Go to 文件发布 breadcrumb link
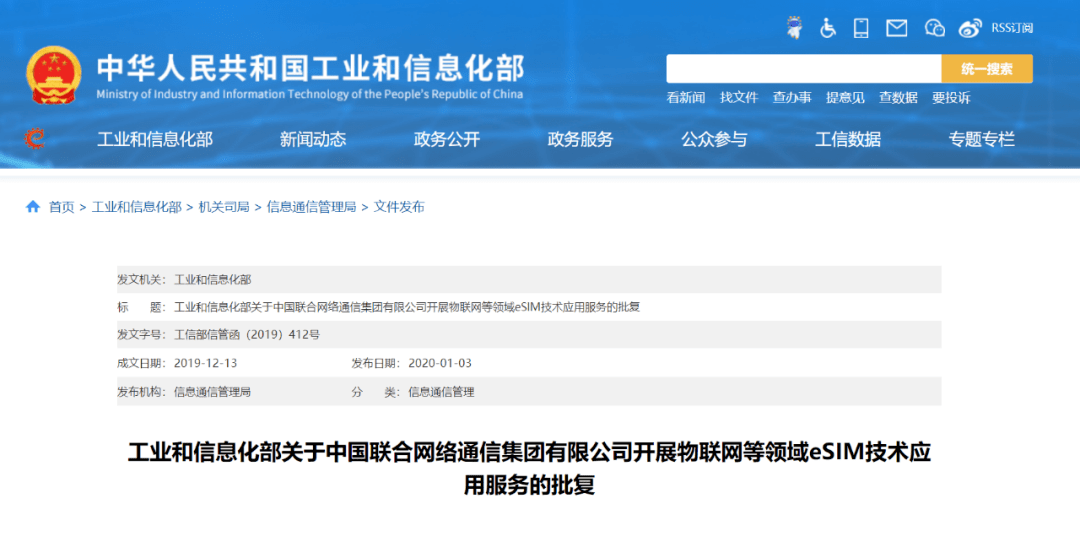 (x=399, y=207)
